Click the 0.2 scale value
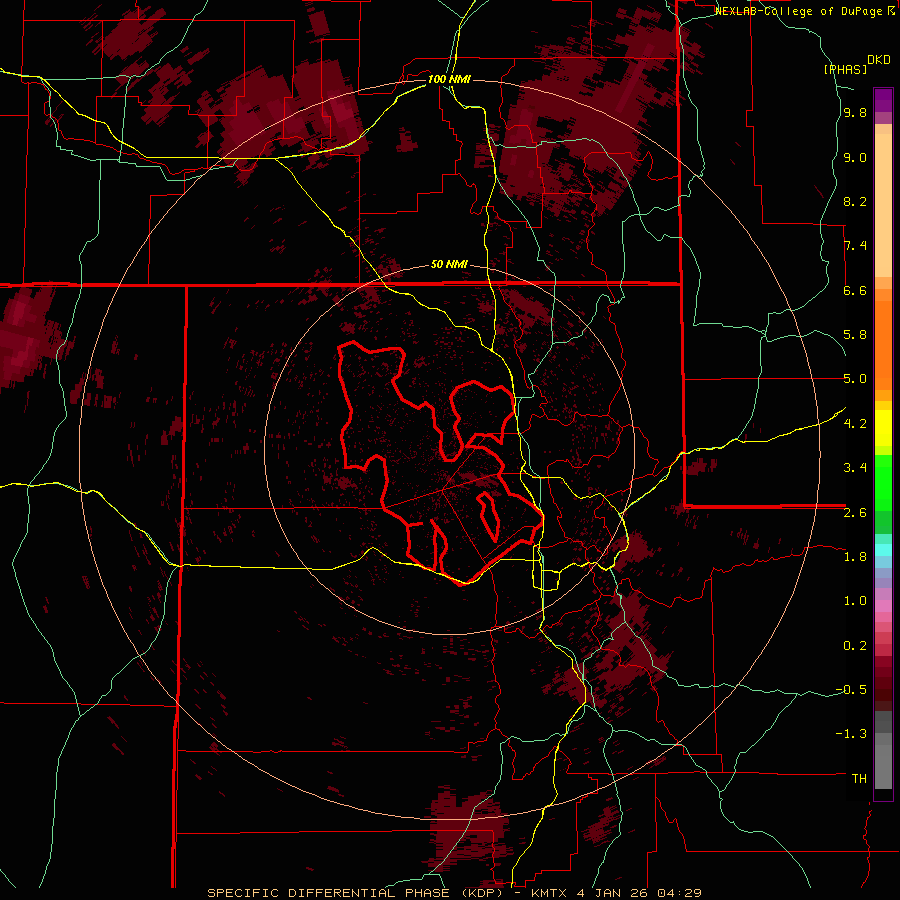This screenshot has width=900, height=900. click(x=855, y=646)
